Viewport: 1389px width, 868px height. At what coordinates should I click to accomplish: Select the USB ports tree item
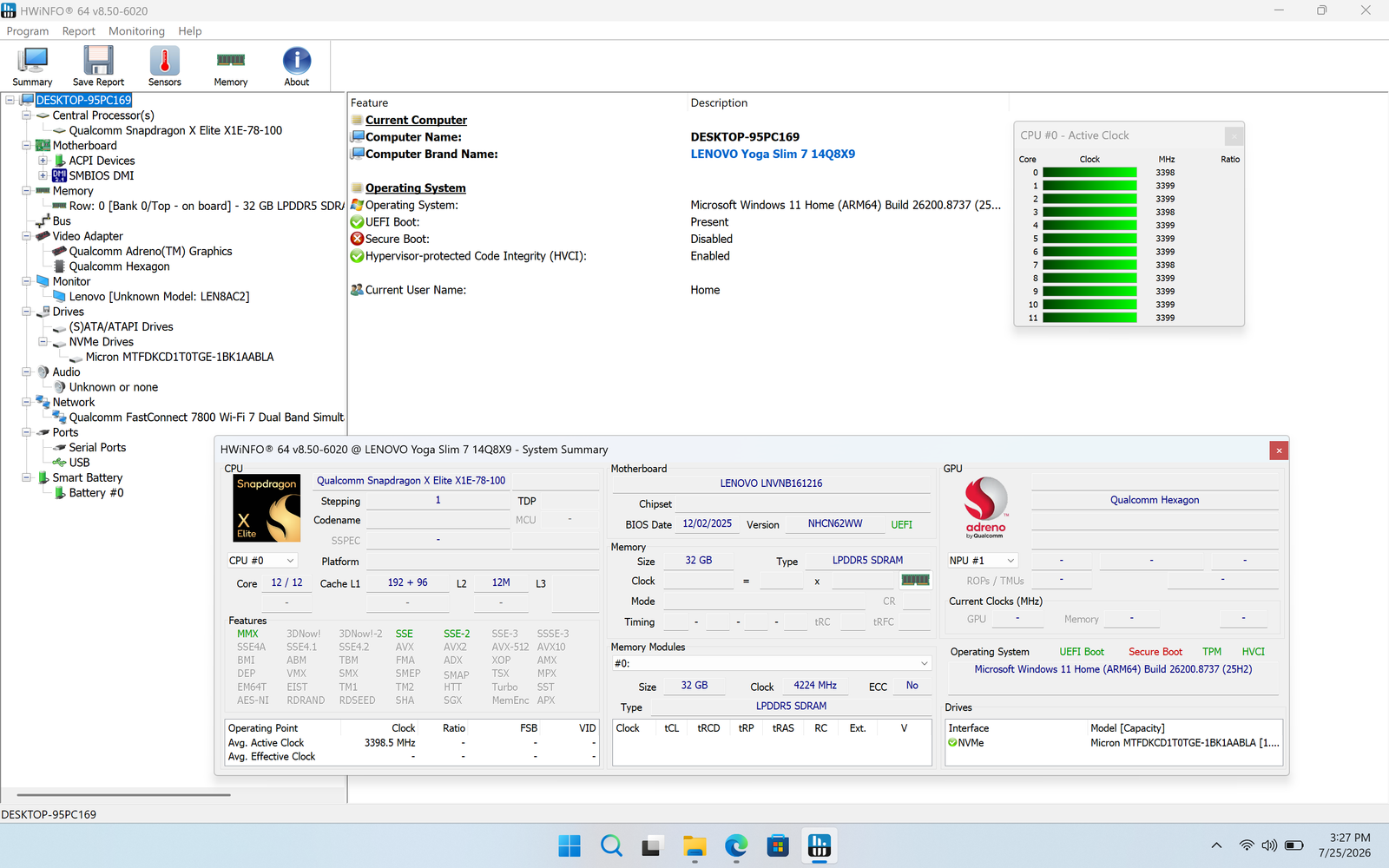pos(79,463)
